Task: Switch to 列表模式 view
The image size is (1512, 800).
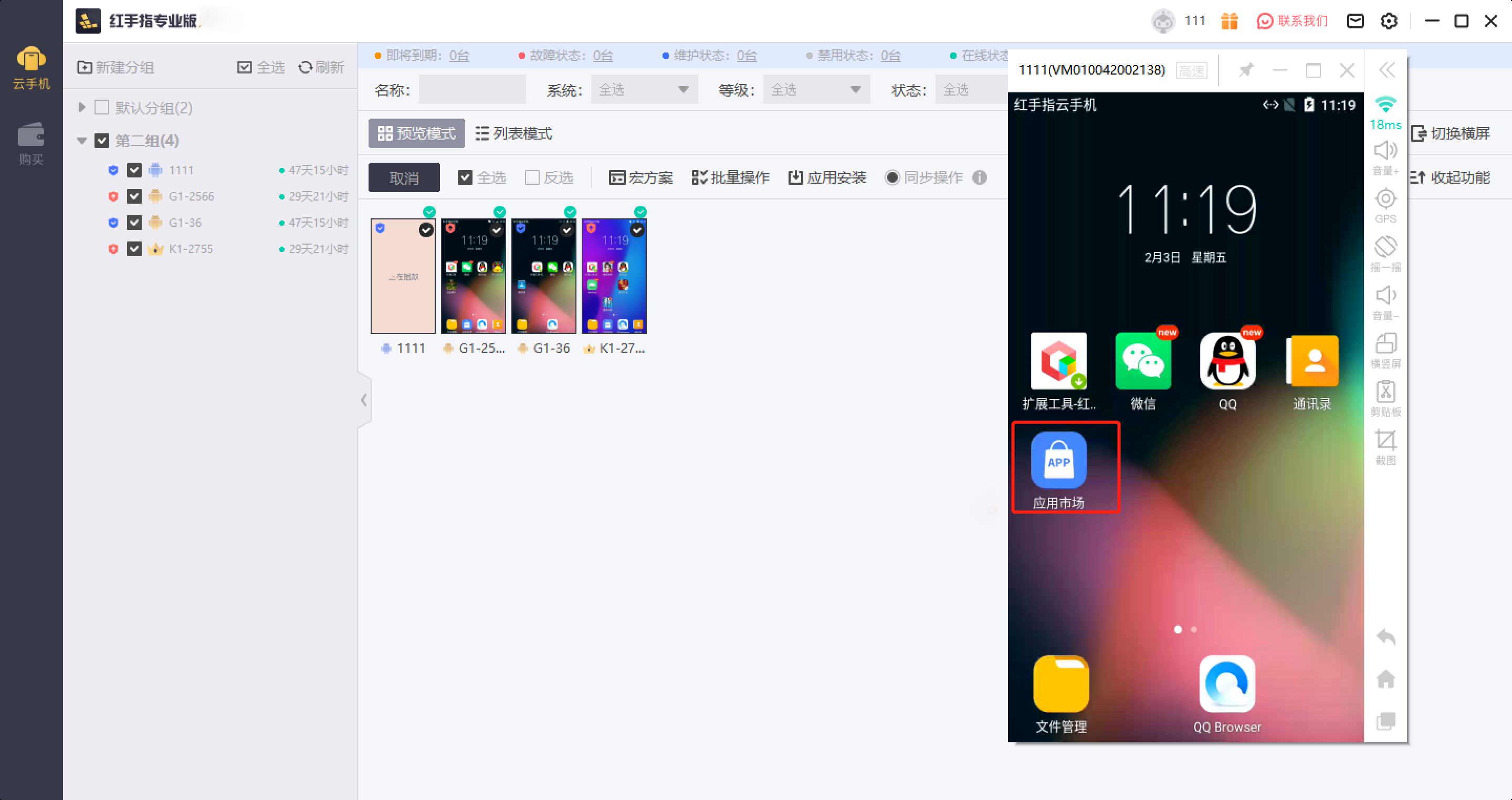Action: [513, 134]
